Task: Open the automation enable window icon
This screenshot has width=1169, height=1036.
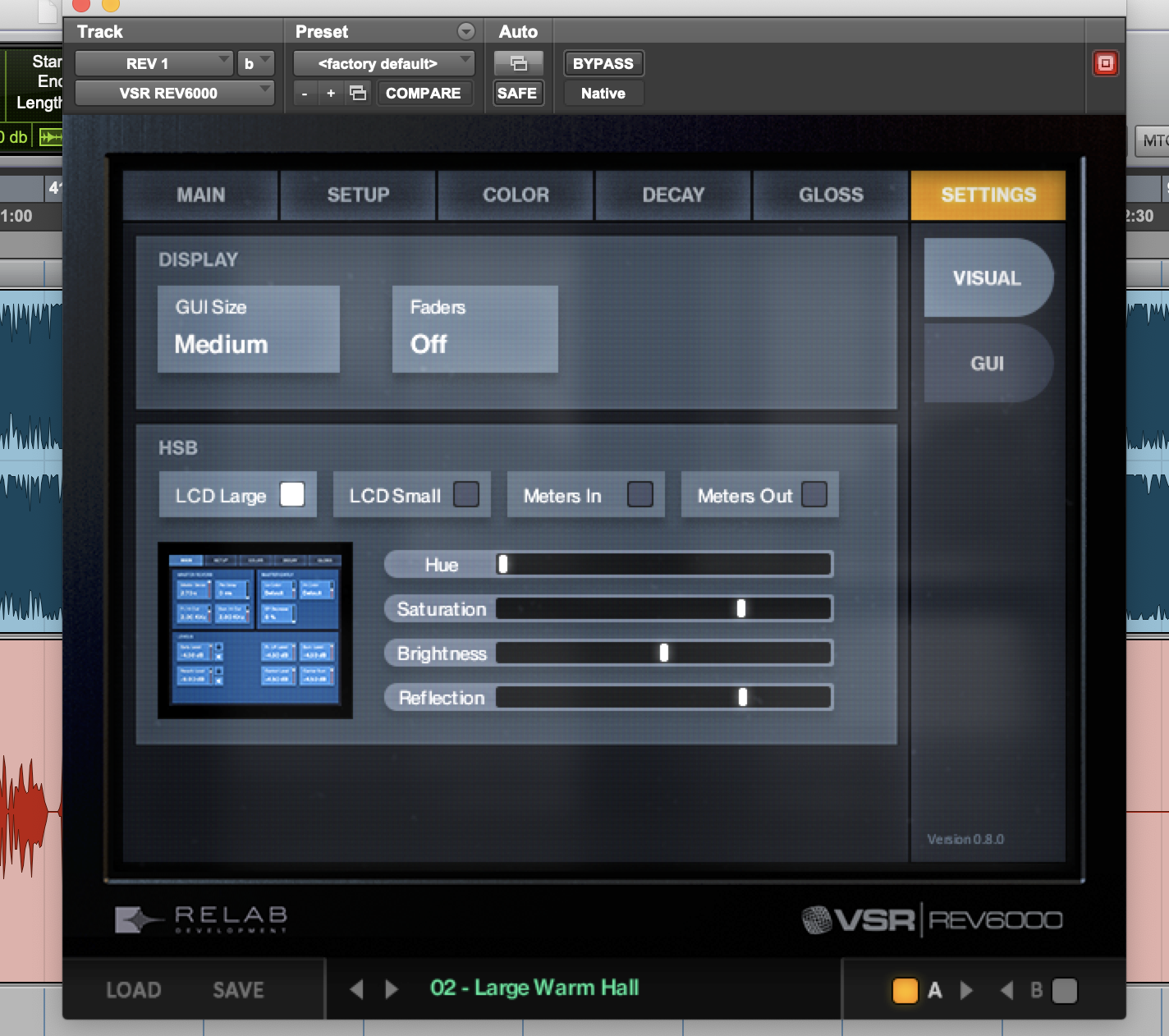Action: coord(518,63)
